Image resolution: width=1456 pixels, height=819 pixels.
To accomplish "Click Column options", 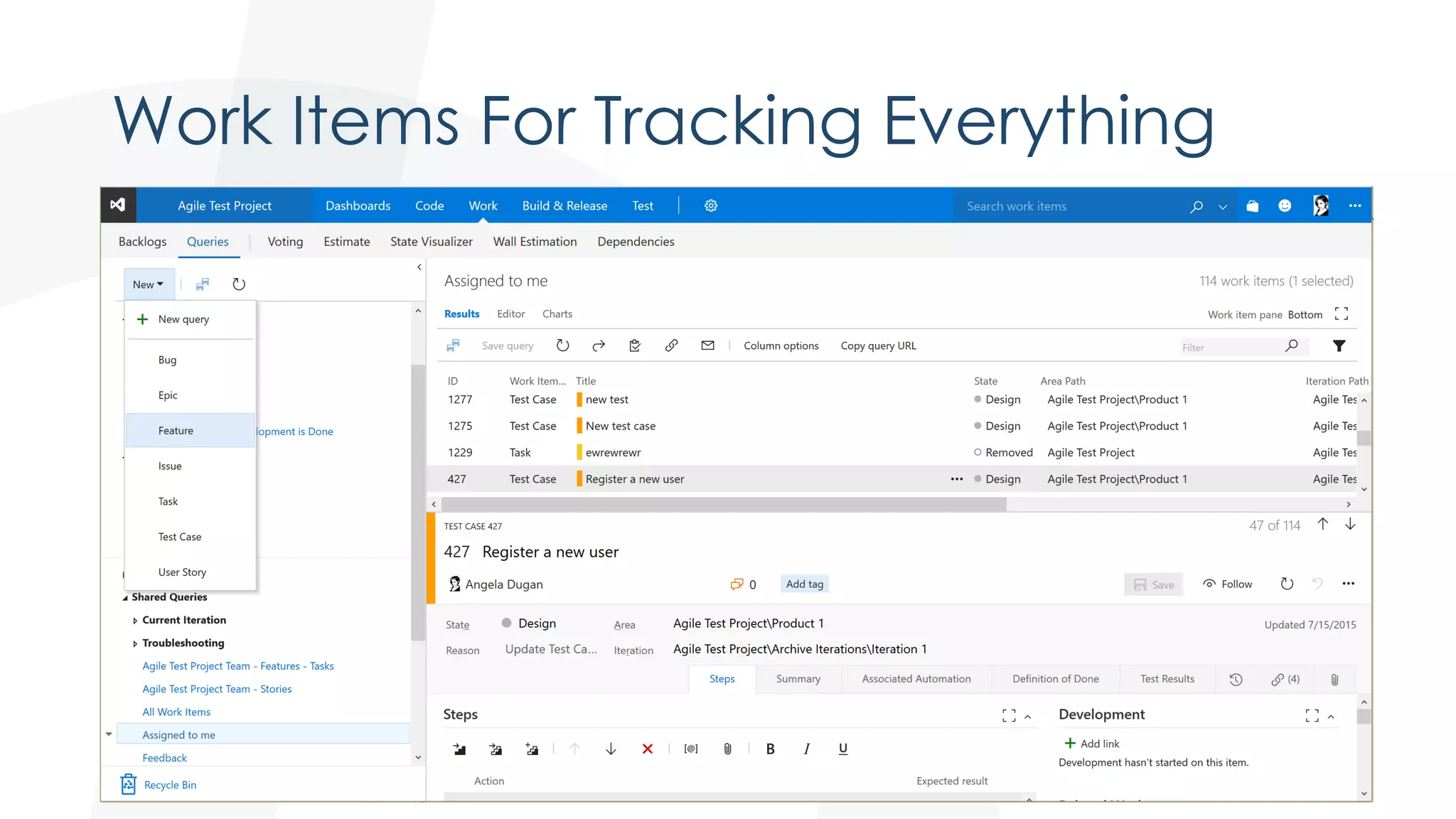I will point(781,346).
